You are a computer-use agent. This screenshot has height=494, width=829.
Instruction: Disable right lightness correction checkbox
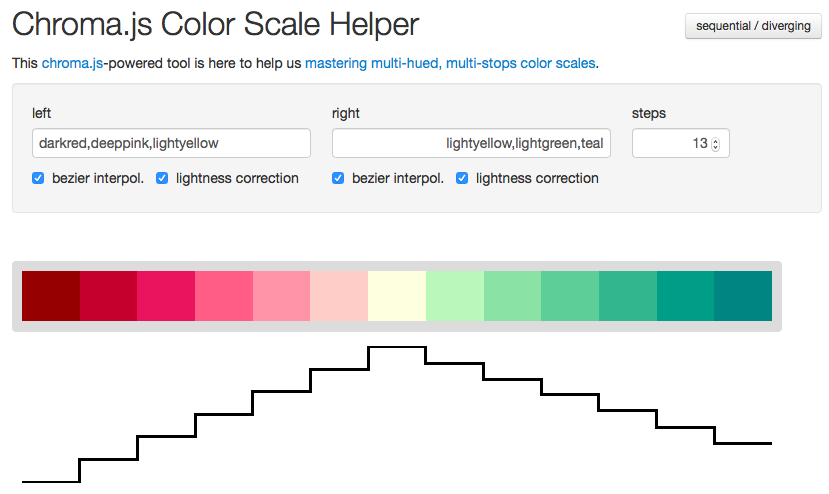click(462, 178)
